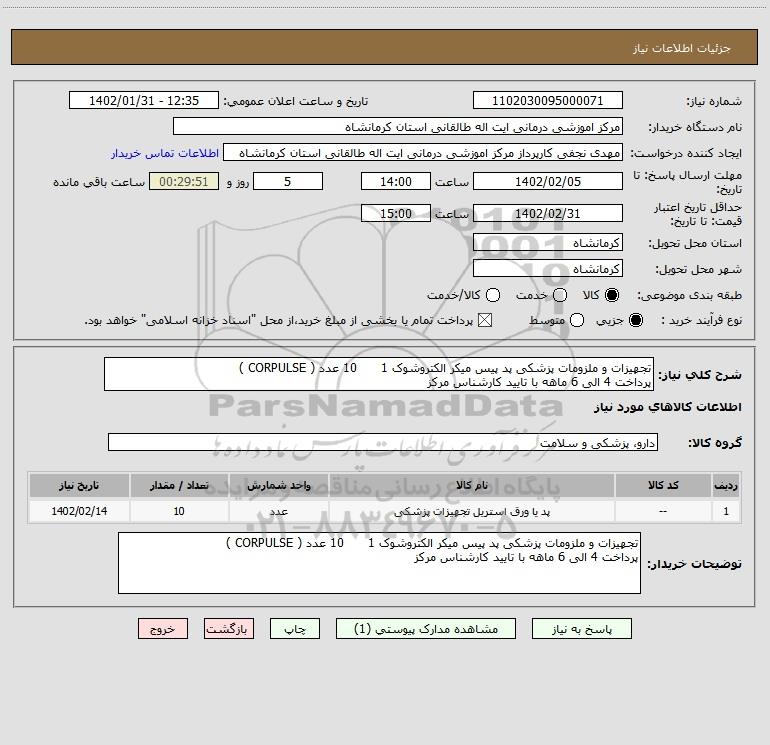Click the item code cell showing --
Screen dimensions: 770x745
pos(663,511)
